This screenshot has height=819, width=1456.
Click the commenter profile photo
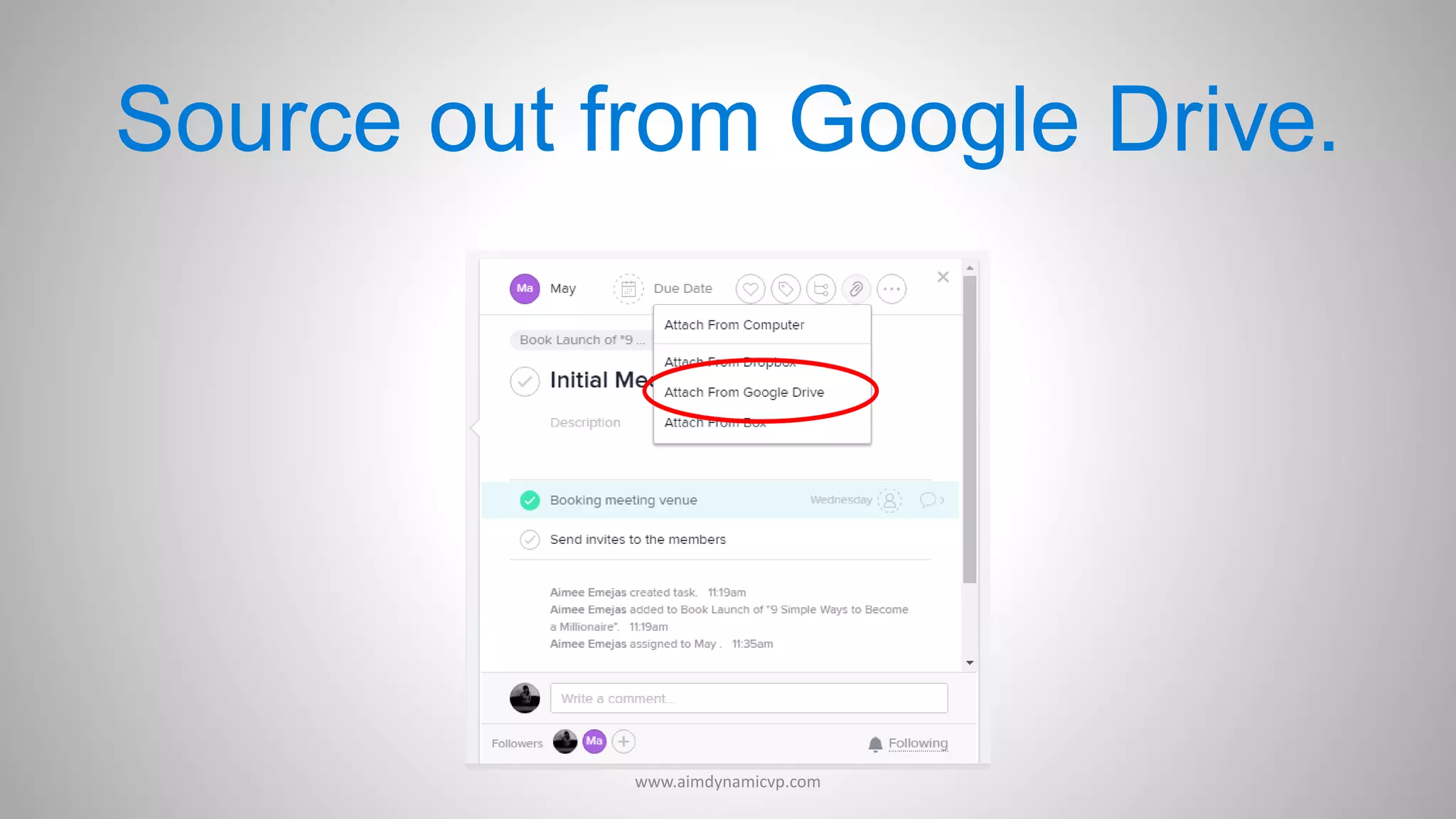[525, 698]
